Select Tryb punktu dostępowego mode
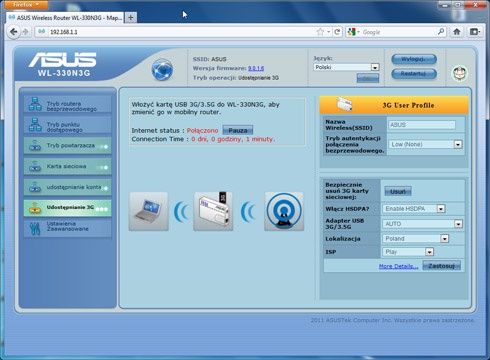The width and height of the screenshot is (490, 360). pyautogui.click(x=68, y=125)
